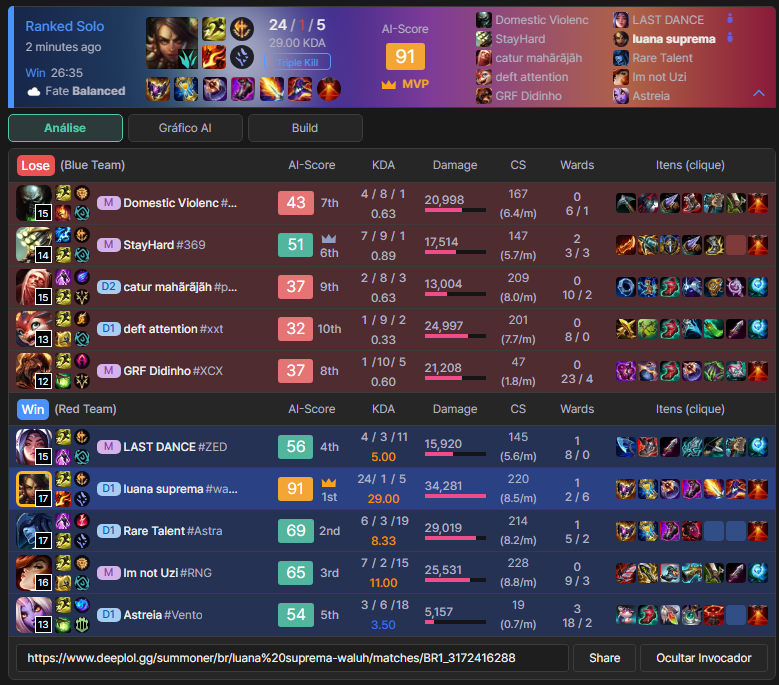Click first item icon in Im not Uzi's row
779x685 pixels.
(x=626, y=573)
